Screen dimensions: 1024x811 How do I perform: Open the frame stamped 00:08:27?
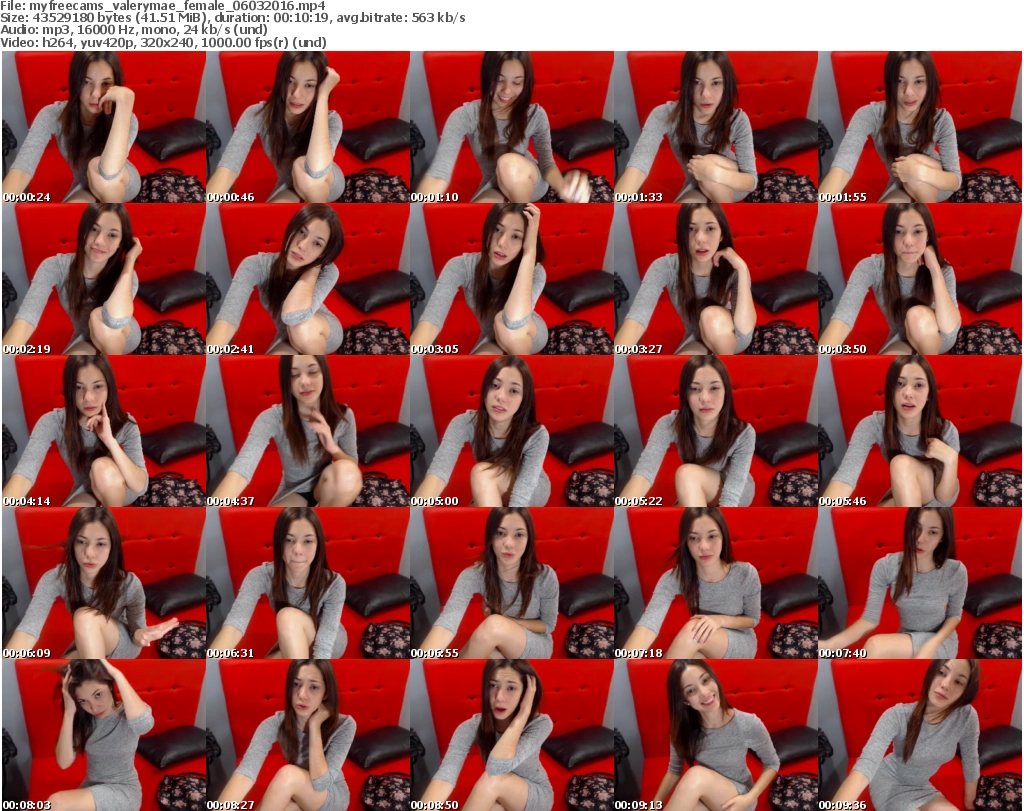pos(308,735)
